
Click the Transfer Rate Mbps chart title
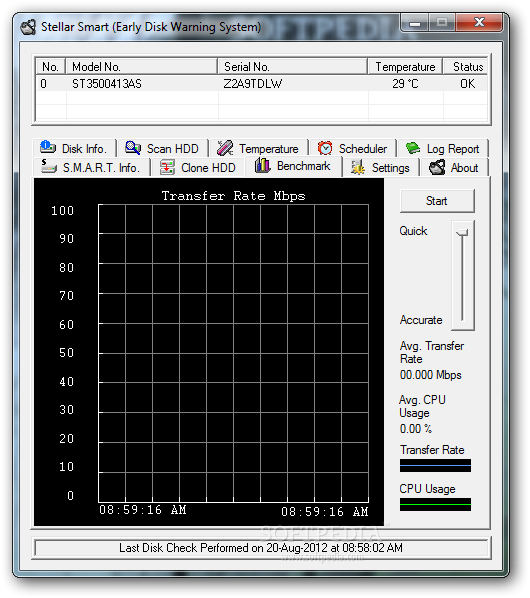click(x=233, y=196)
